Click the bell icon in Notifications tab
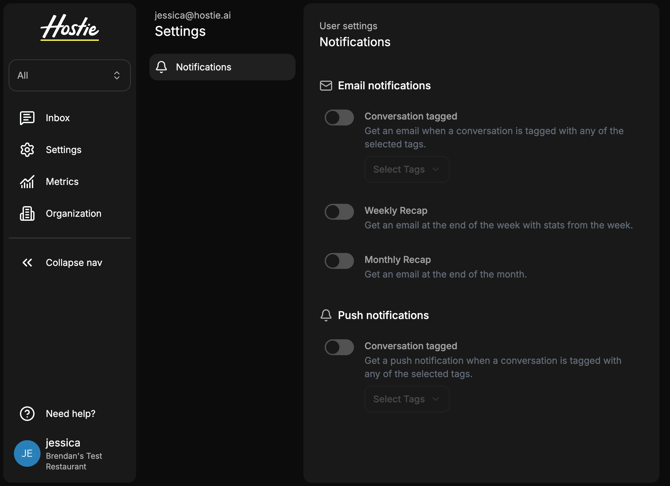 [162, 67]
